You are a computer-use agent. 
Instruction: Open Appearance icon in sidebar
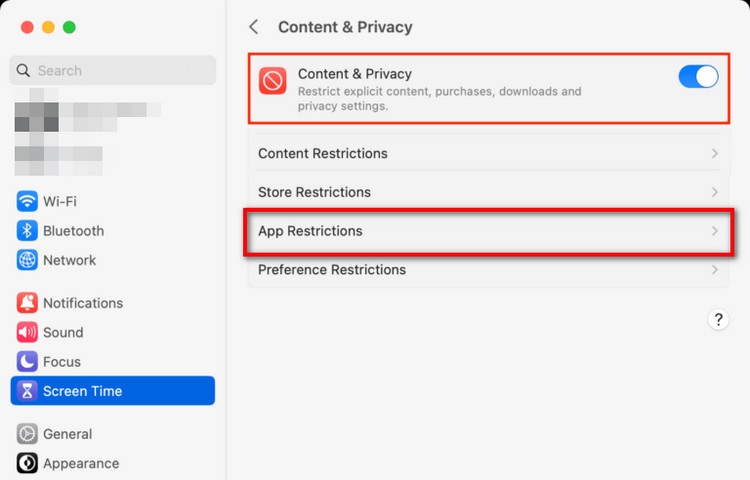(x=27, y=463)
